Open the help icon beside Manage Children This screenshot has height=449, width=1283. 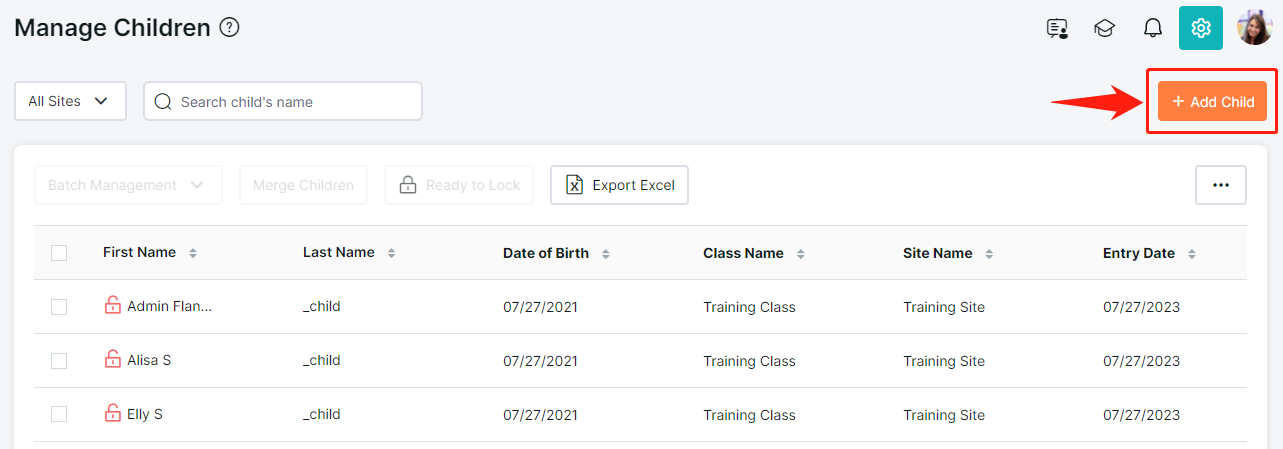(x=229, y=27)
